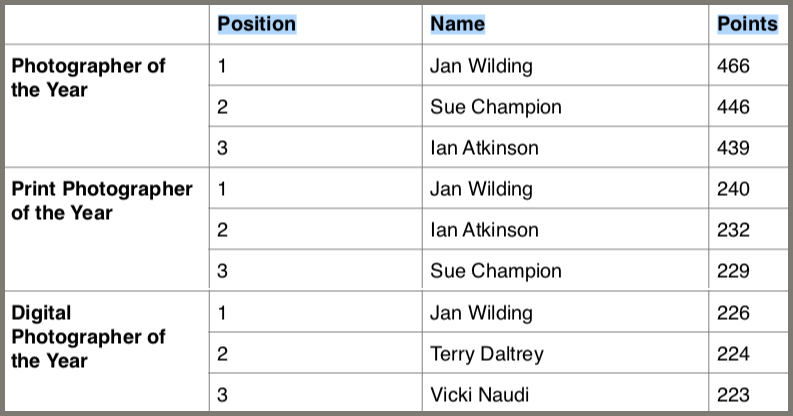The height and width of the screenshot is (416, 793).
Task: Click the Name column header
Action: click(x=457, y=24)
